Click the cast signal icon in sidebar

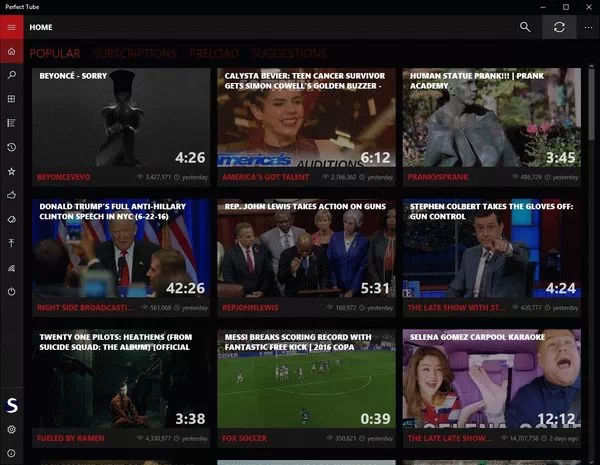pos(11,268)
